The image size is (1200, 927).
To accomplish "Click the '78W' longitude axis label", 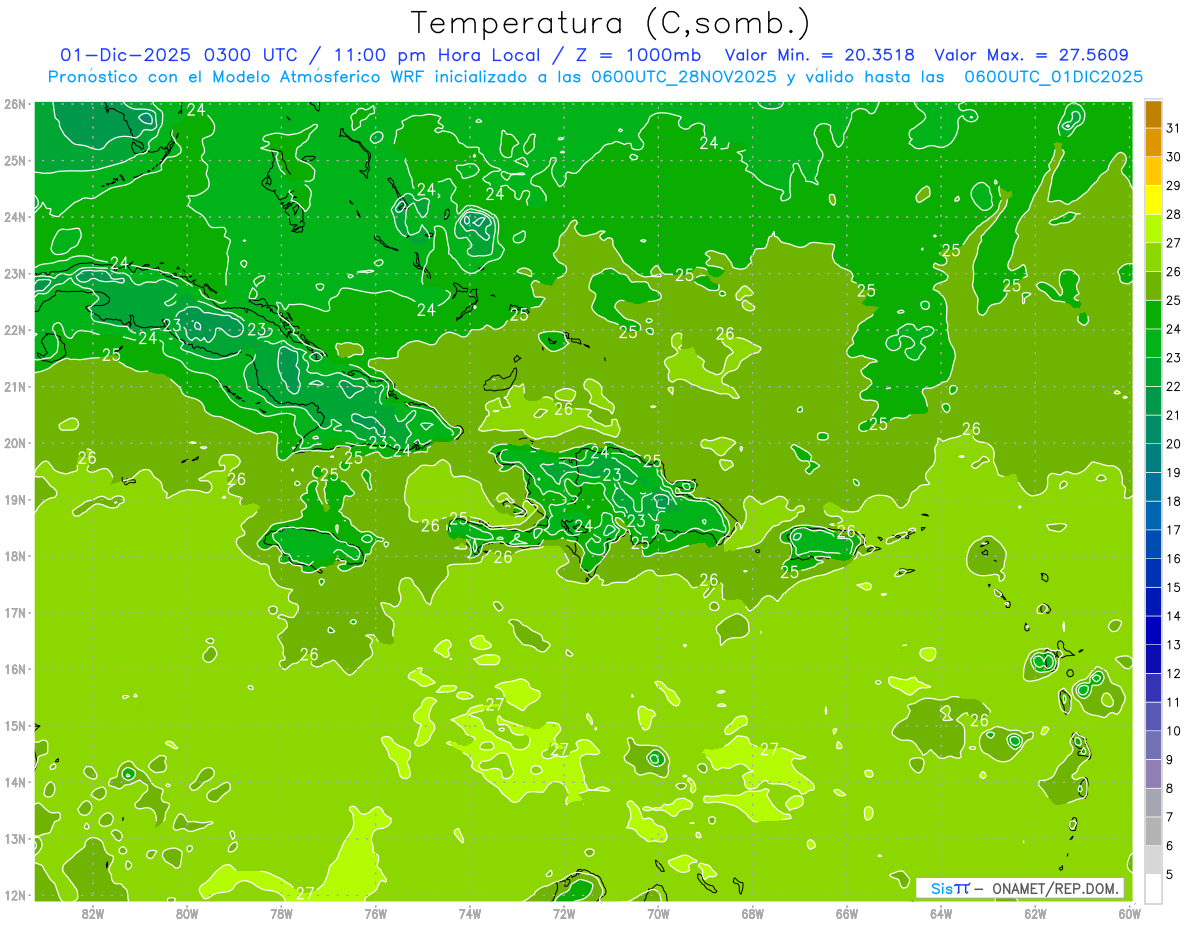I will 281,913.
